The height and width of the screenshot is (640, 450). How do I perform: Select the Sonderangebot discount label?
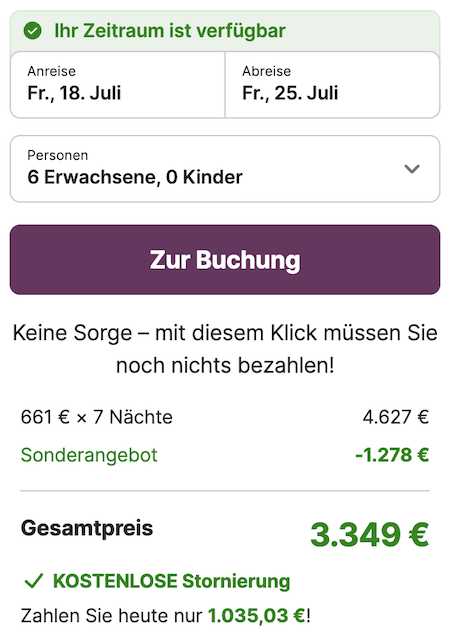click(89, 455)
